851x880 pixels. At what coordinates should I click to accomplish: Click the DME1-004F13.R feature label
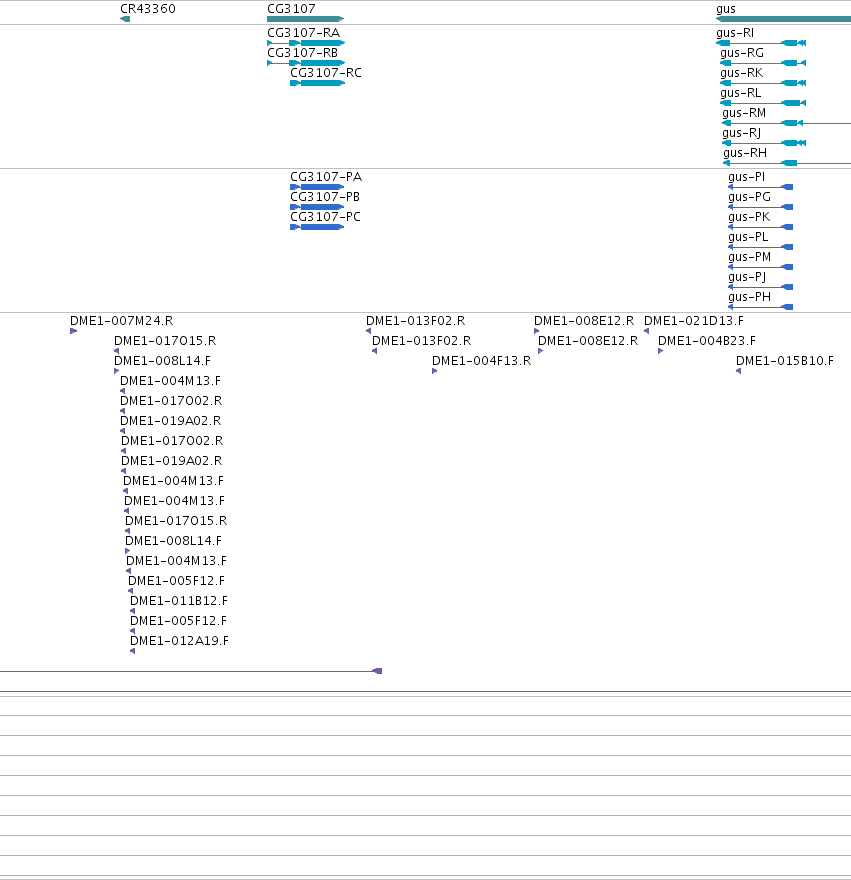click(481, 361)
